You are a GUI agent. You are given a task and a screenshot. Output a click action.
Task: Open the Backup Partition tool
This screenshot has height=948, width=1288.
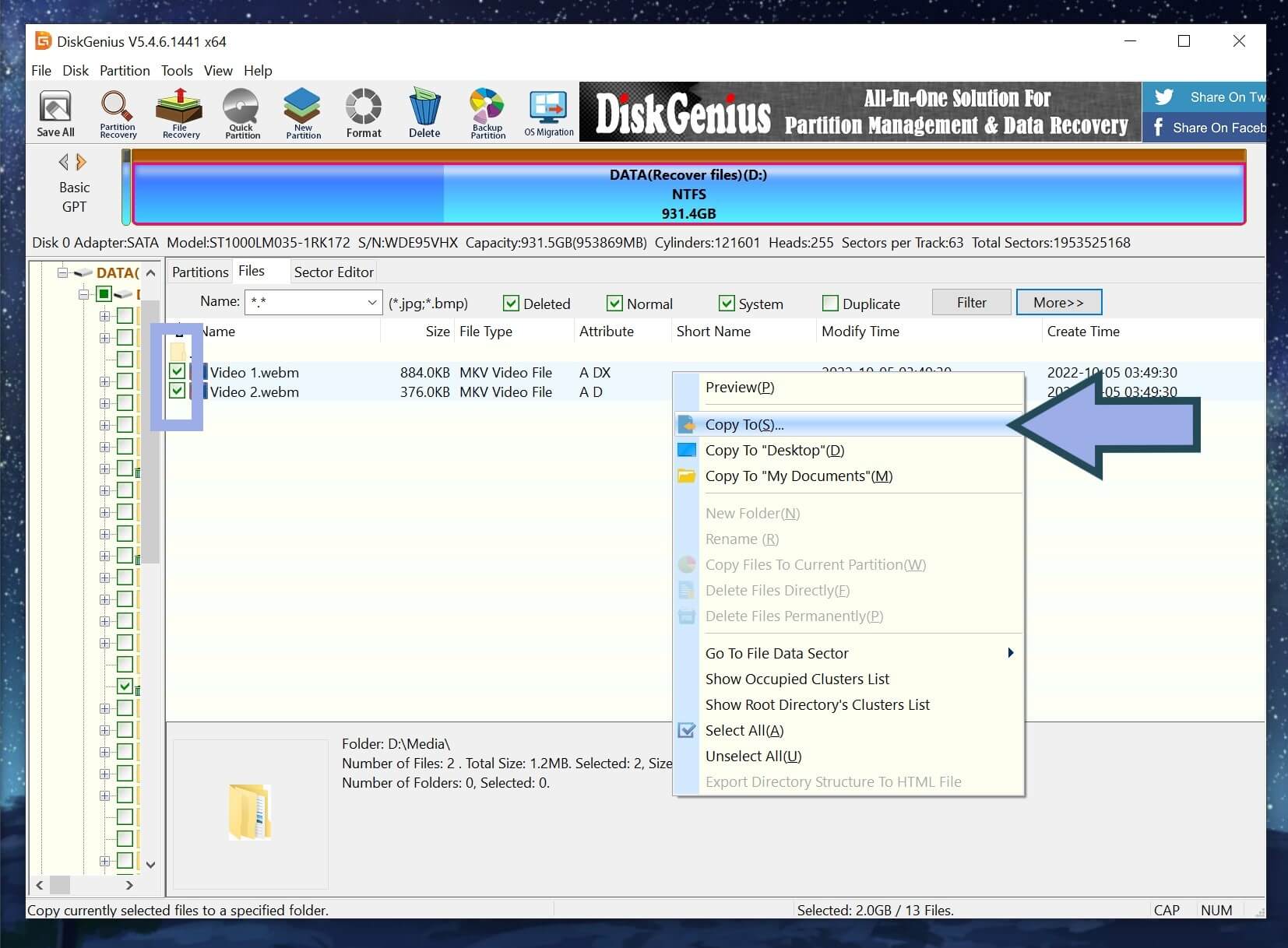click(487, 114)
